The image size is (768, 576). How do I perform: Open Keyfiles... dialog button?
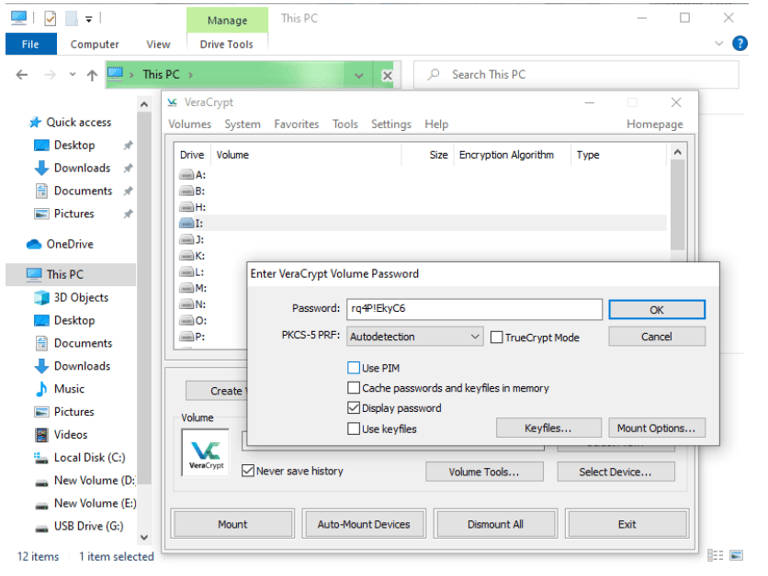549,428
